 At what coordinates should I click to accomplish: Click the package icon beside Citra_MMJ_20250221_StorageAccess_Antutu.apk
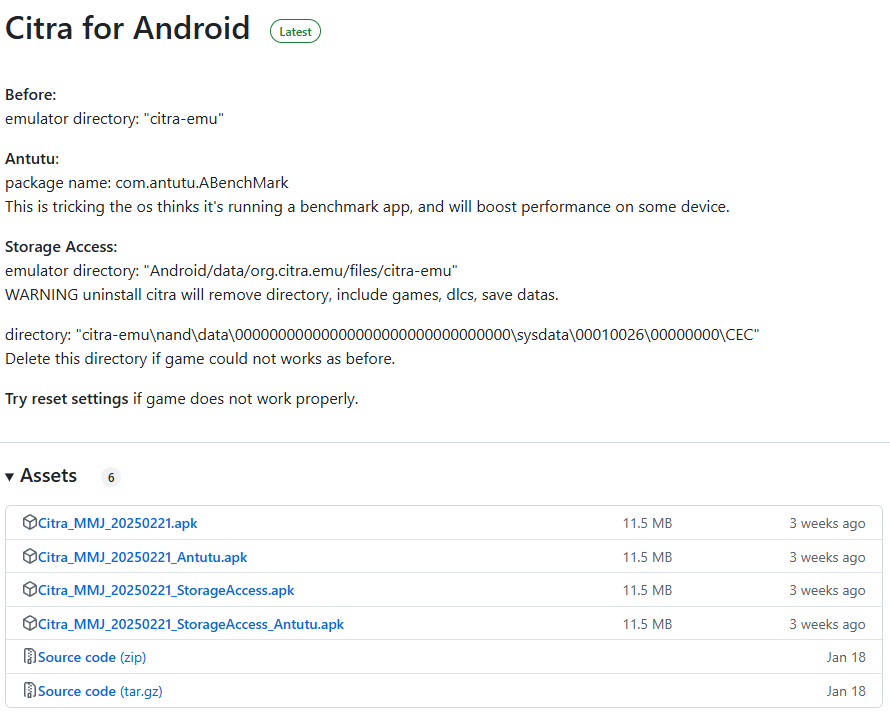pos(30,624)
